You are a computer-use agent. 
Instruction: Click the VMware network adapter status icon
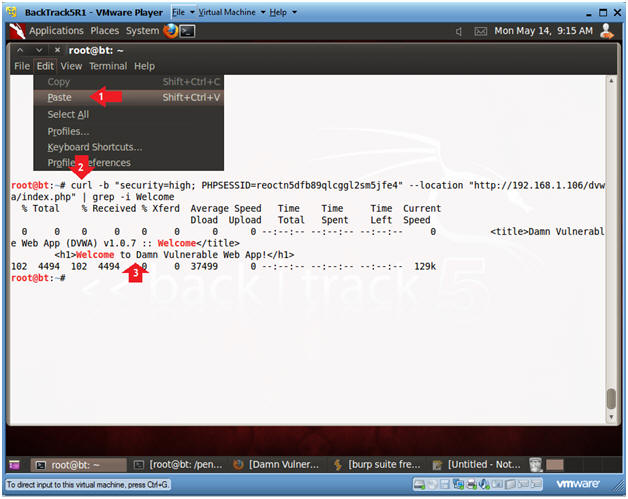point(458,485)
